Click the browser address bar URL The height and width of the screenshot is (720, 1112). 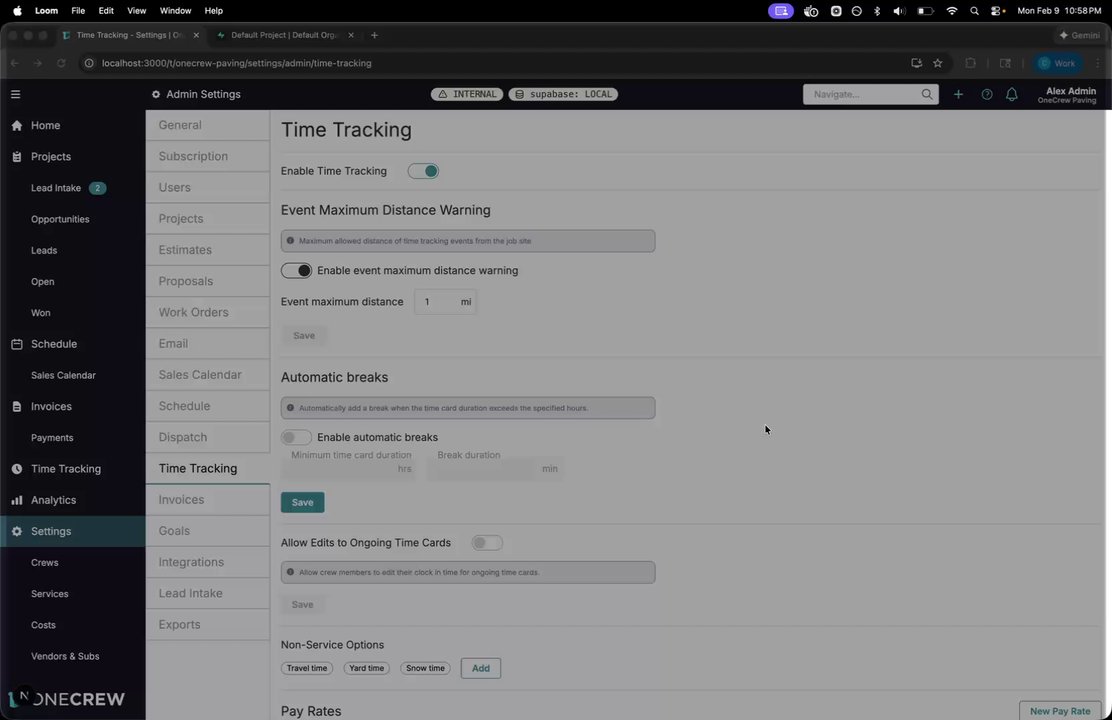[236, 63]
